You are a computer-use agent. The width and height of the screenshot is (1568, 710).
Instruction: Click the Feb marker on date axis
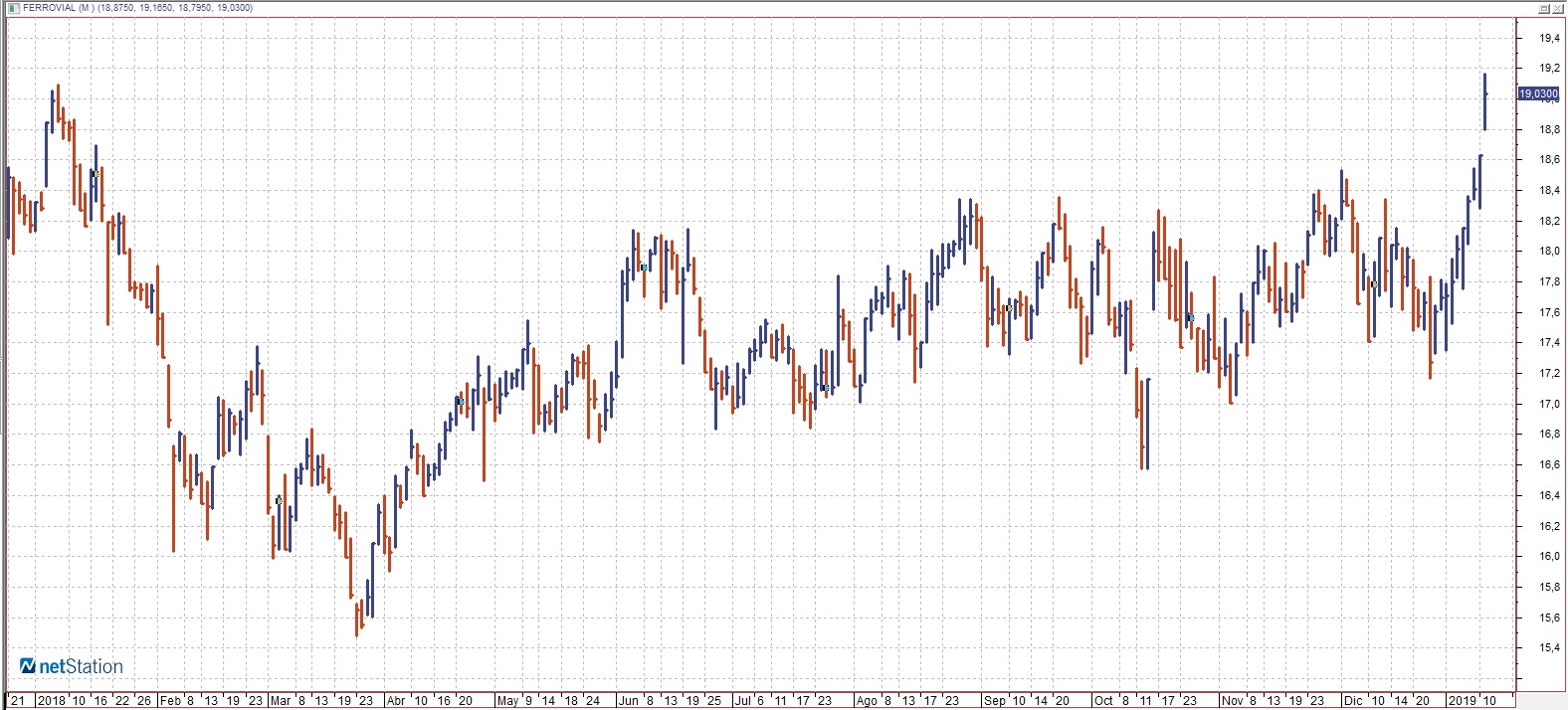click(170, 701)
